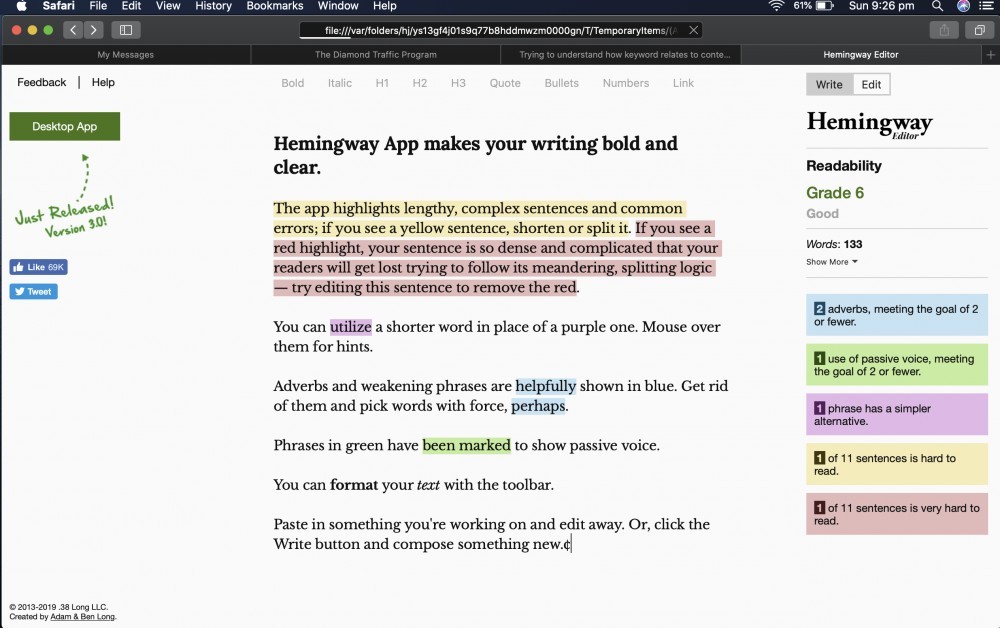Stop loading with the address bar X
This screenshot has height=628, width=1000.
(693, 30)
